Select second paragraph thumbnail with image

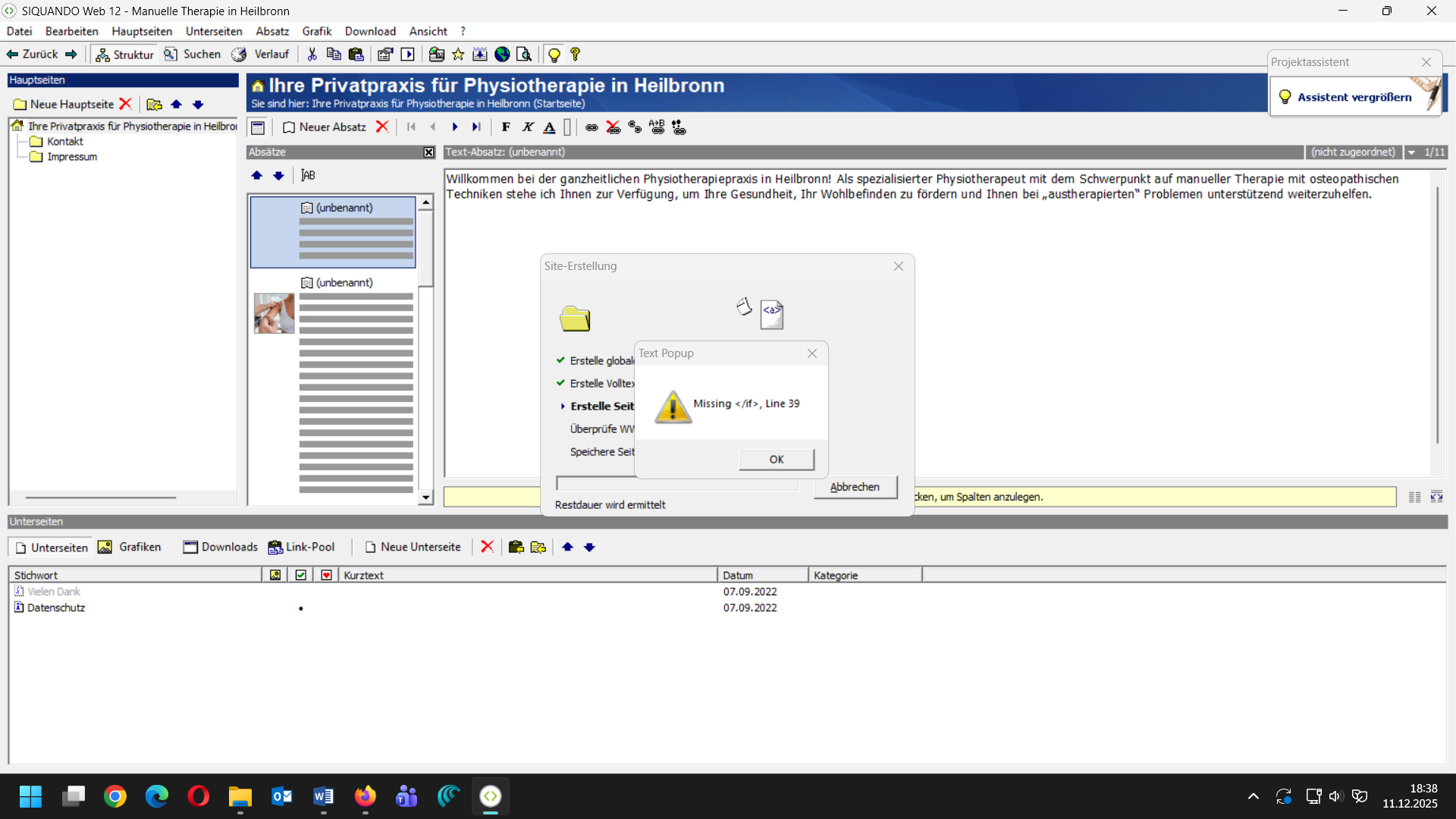275,313
